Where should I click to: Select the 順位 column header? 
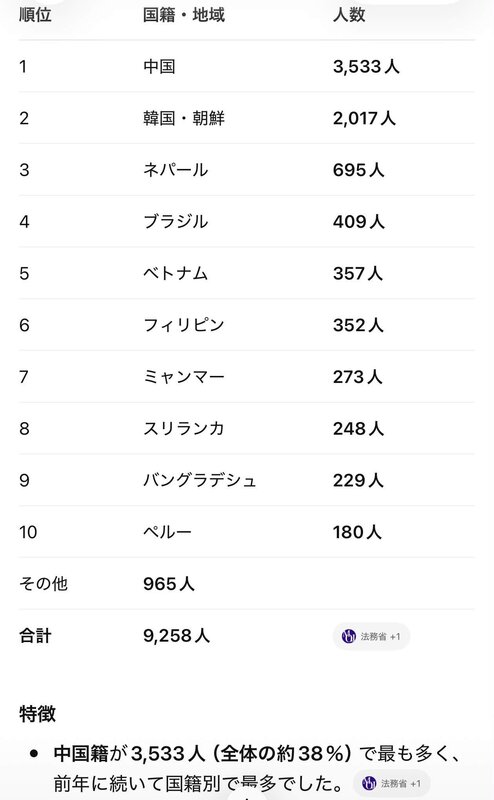point(35,15)
